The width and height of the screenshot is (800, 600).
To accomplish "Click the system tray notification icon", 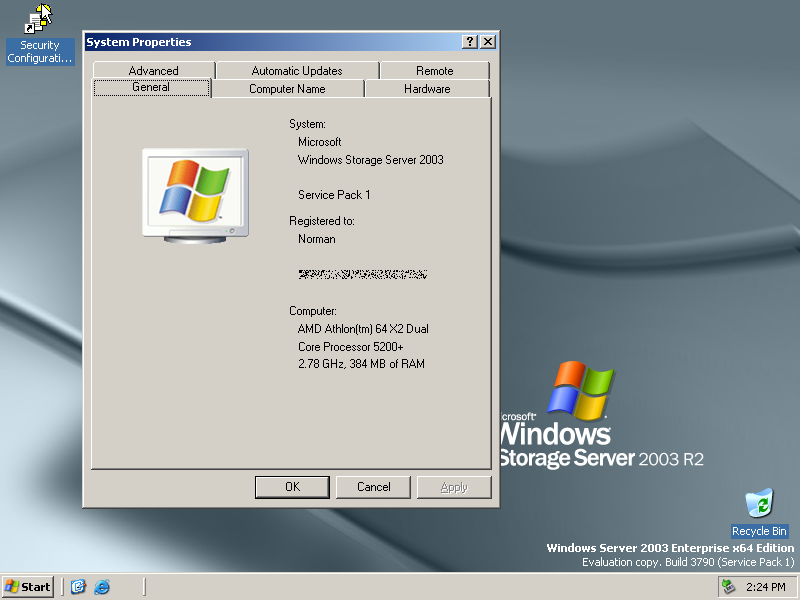I will tap(728, 587).
